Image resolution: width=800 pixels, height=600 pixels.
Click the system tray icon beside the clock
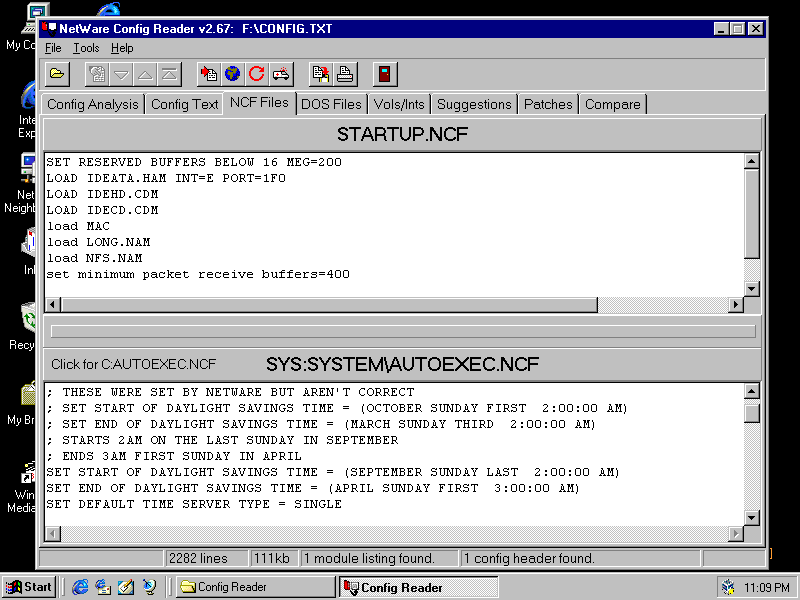pos(729,588)
